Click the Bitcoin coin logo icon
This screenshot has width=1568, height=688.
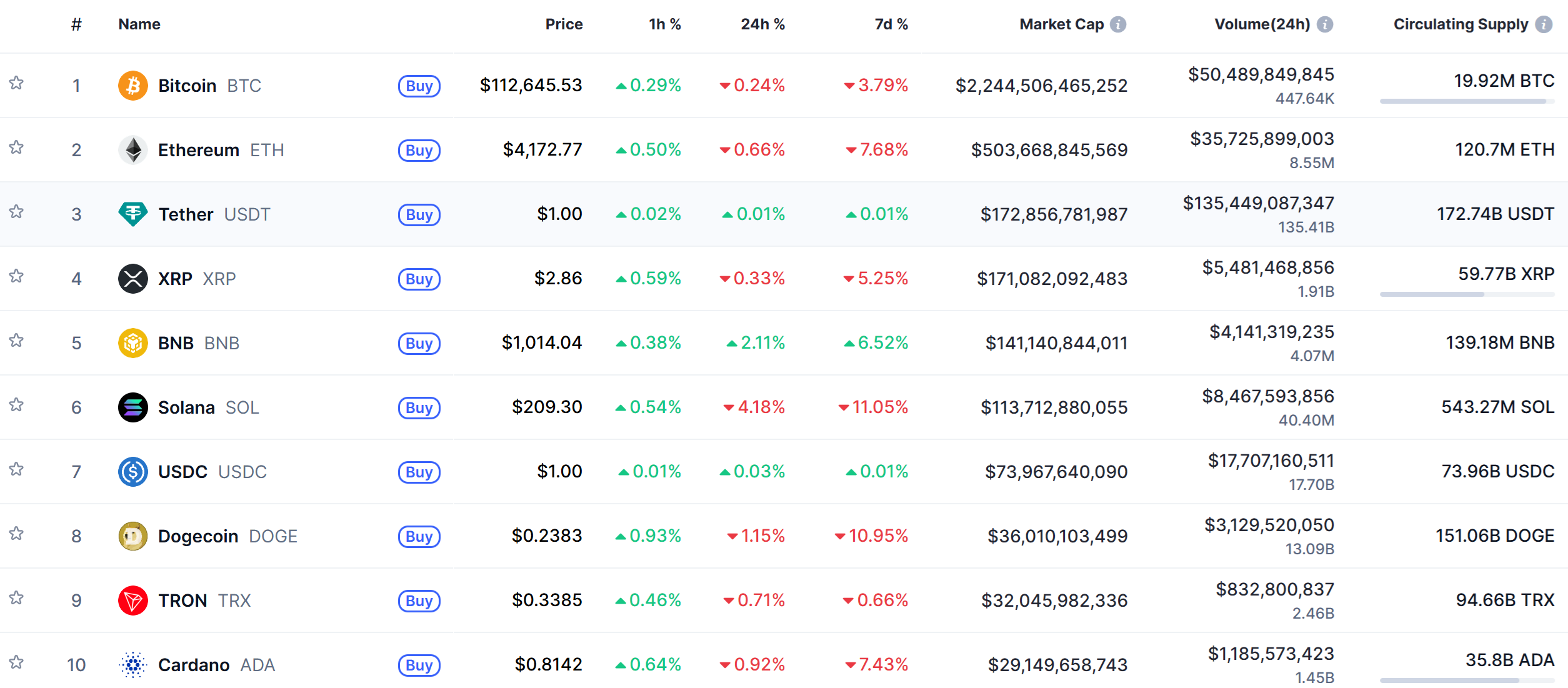(x=132, y=86)
